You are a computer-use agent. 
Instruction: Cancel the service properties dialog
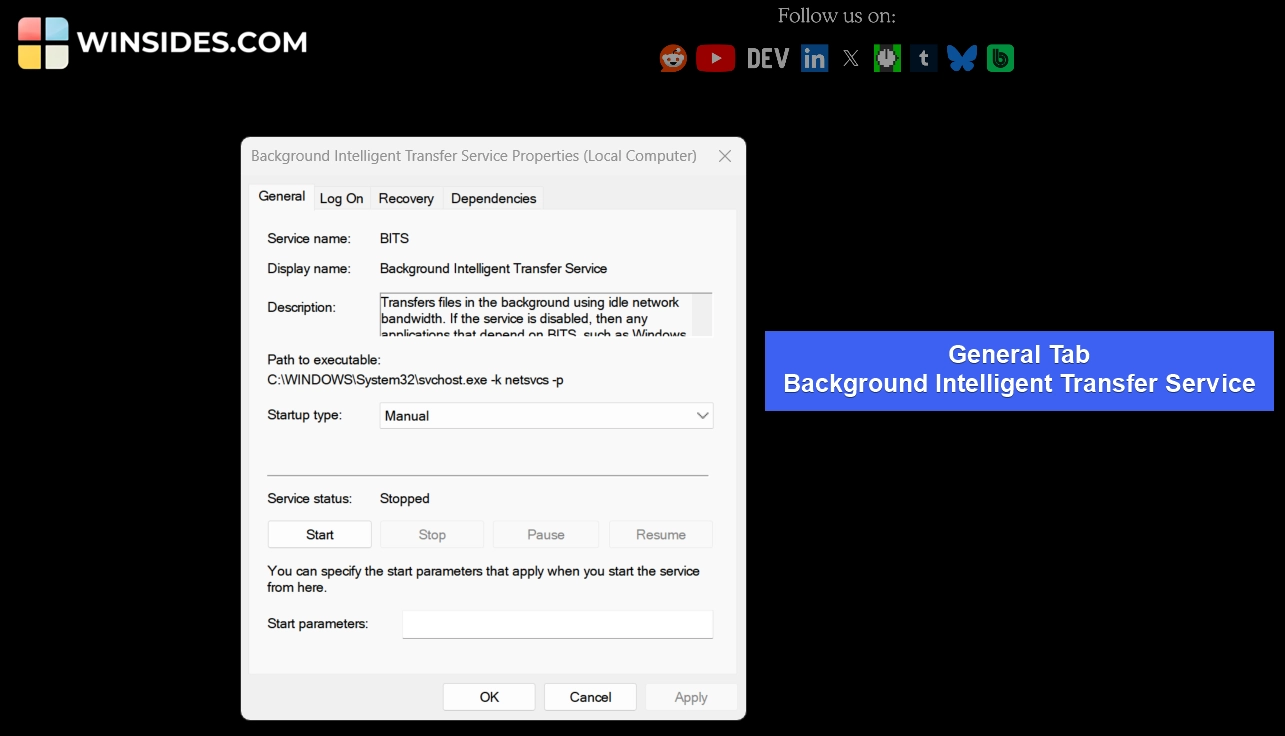pos(590,697)
